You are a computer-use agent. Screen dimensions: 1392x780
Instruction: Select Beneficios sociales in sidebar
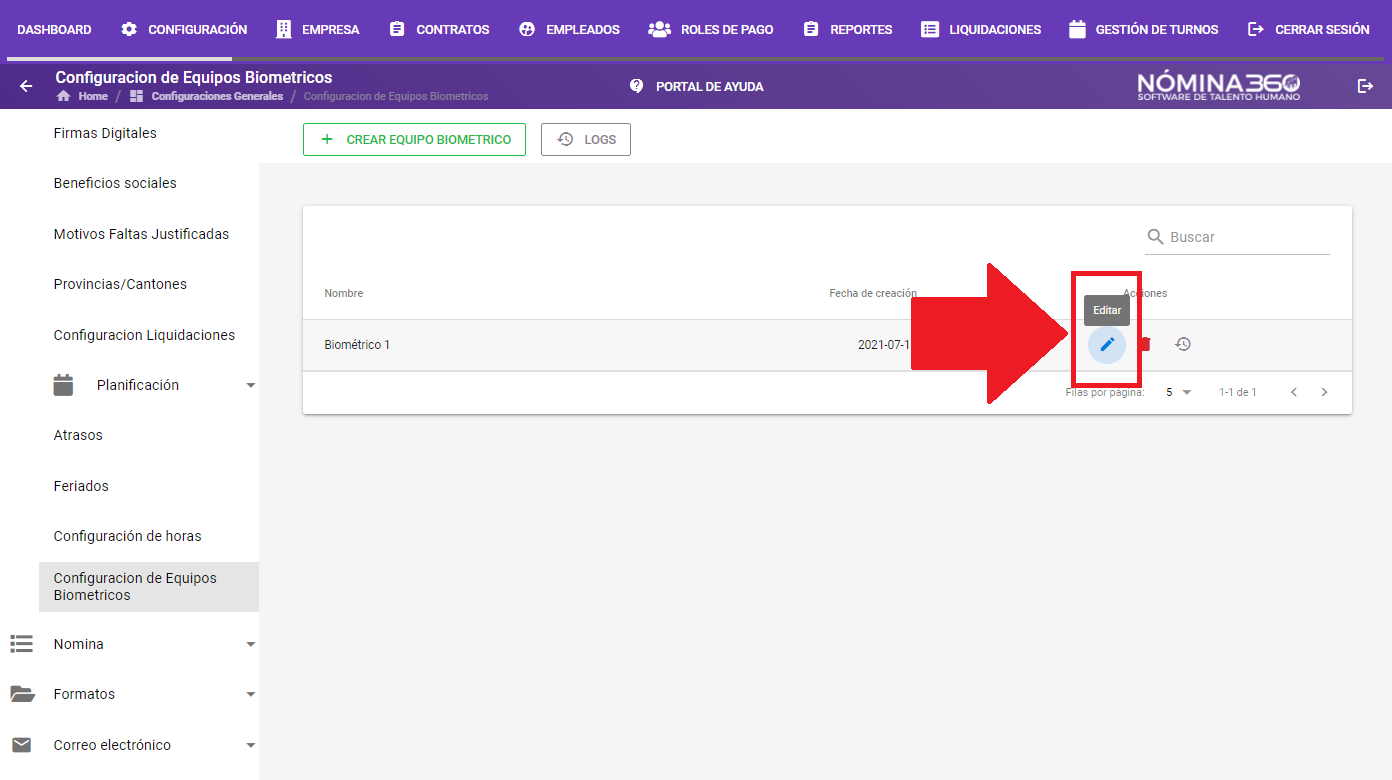tap(115, 183)
